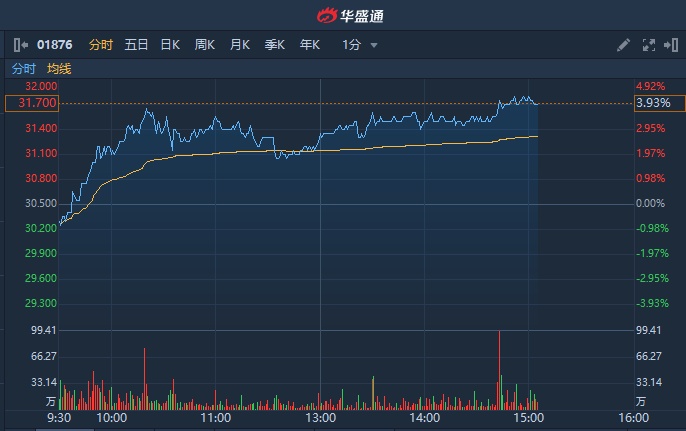Switch to the 分时 intraday tab
This screenshot has width=686, height=431.
pyautogui.click(x=101, y=45)
